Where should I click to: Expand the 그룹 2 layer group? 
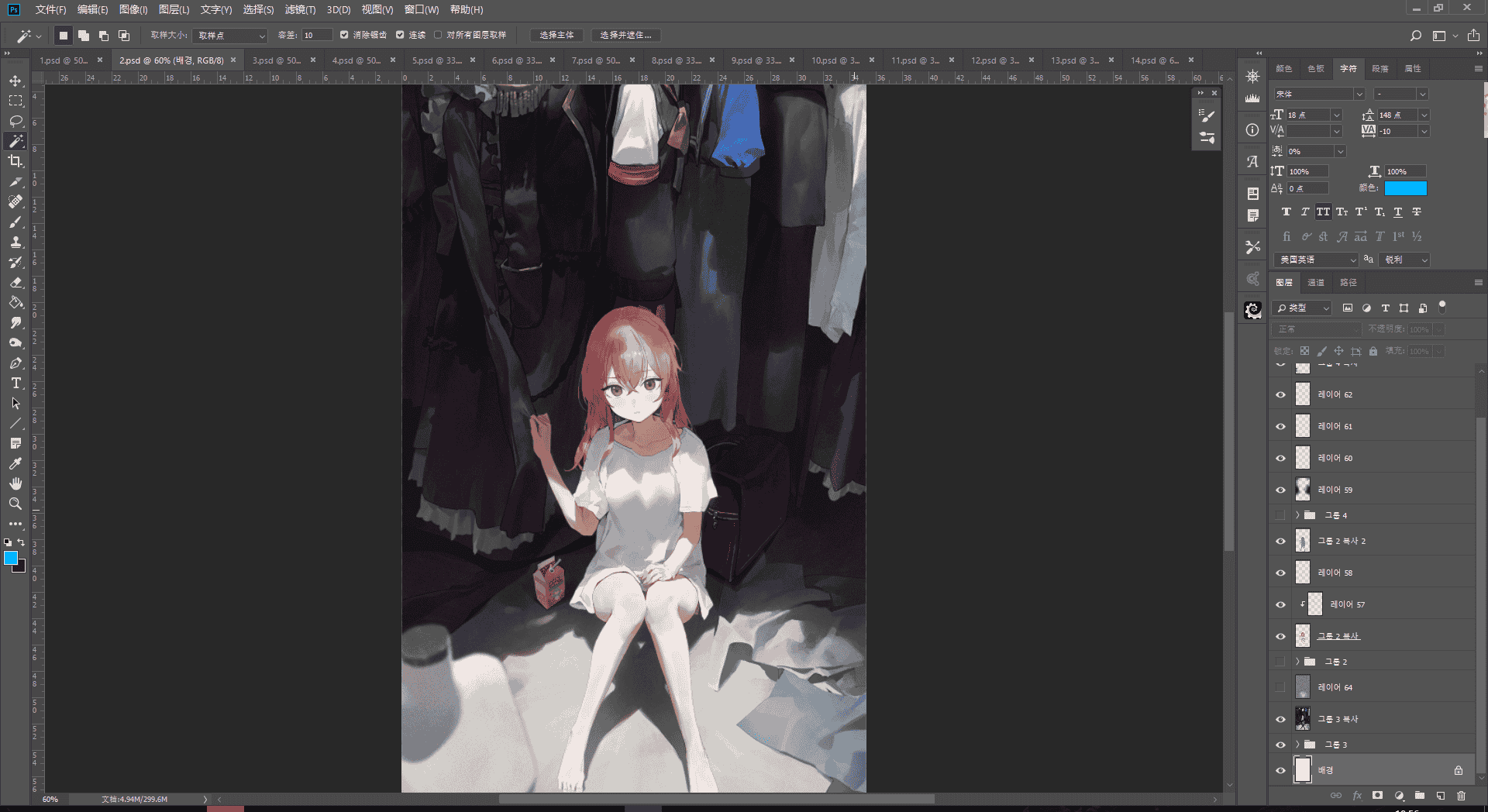click(1297, 662)
